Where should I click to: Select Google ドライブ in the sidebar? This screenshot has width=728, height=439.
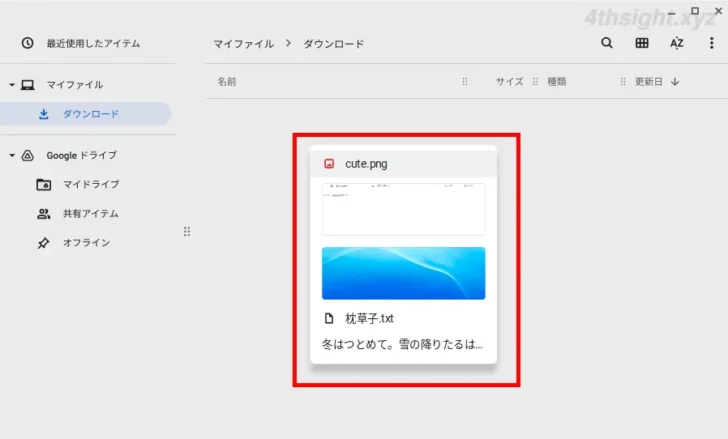coord(81,155)
